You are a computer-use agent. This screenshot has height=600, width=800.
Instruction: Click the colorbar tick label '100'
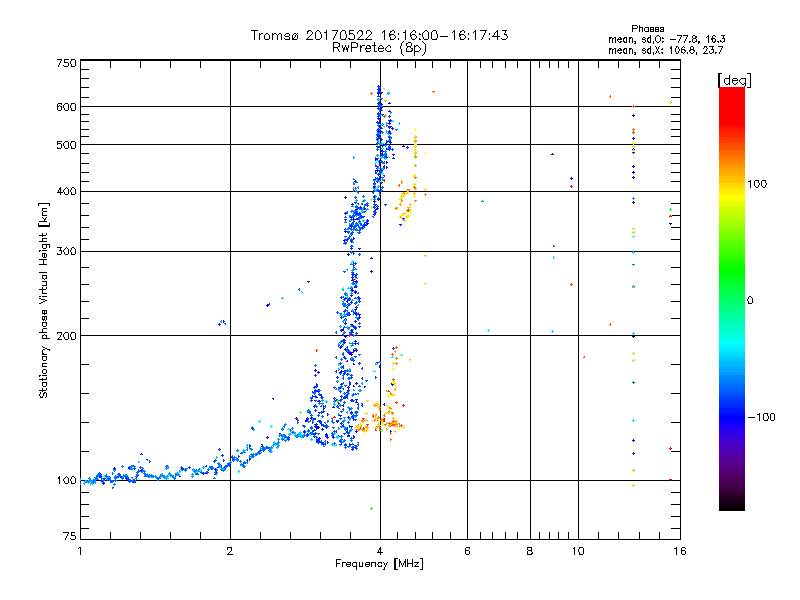[x=757, y=184]
